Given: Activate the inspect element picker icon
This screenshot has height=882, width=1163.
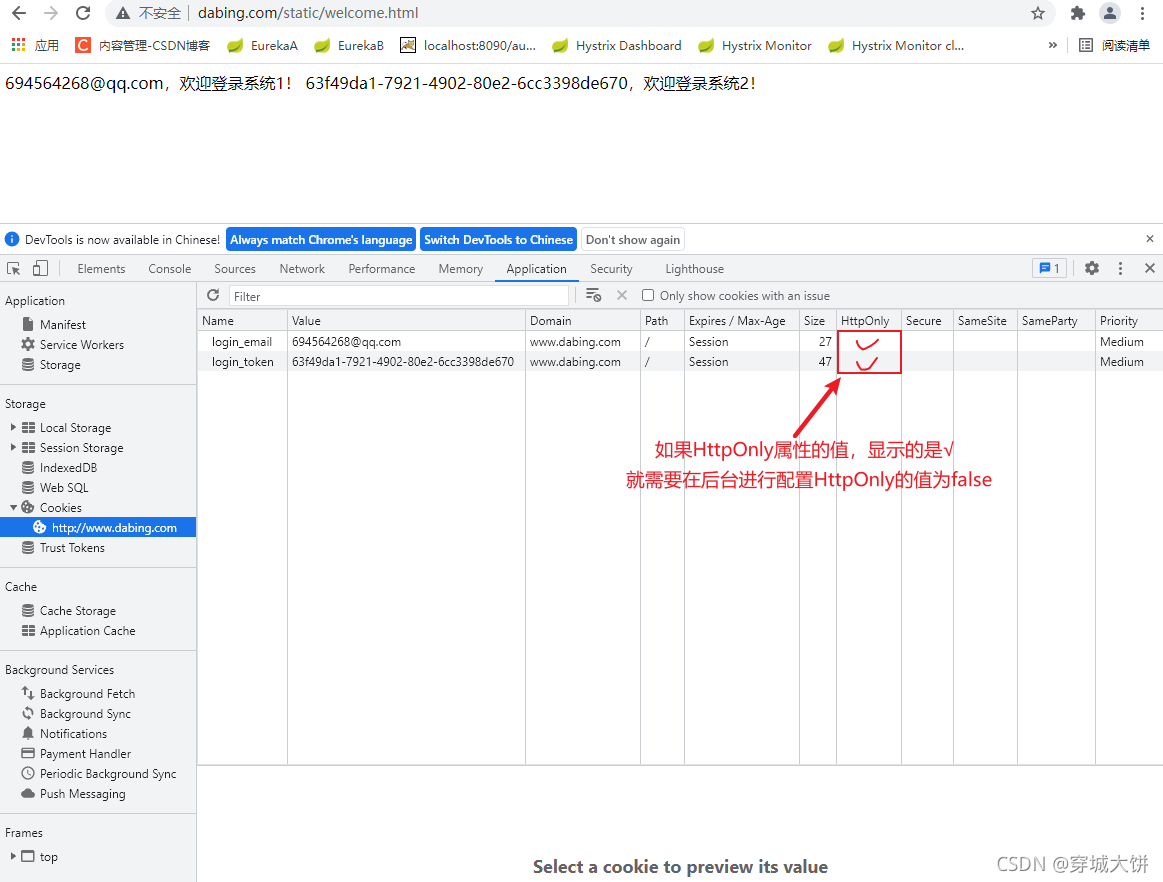Looking at the screenshot, I should tap(13, 269).
